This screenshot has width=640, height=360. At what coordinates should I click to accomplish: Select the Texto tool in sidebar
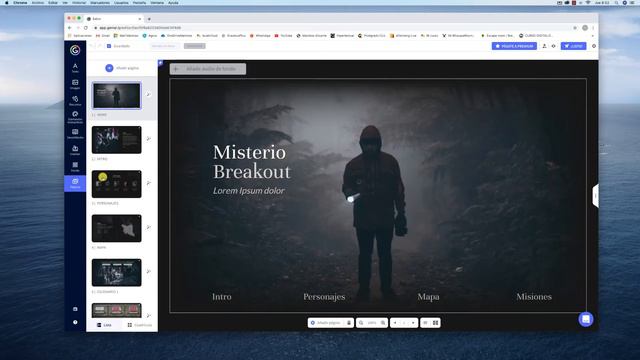coord(75,68)
